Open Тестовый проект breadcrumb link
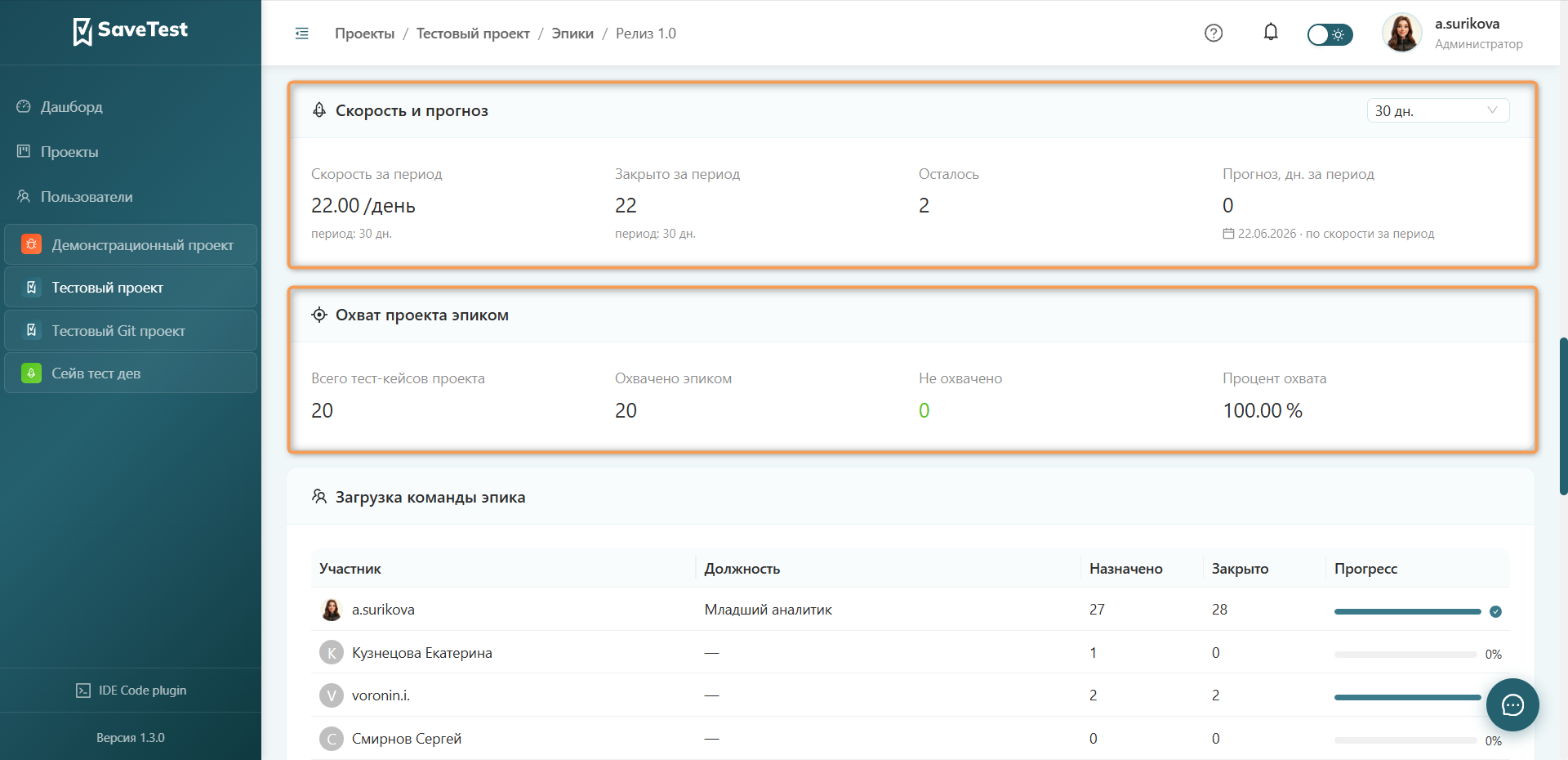 [473, 34]
